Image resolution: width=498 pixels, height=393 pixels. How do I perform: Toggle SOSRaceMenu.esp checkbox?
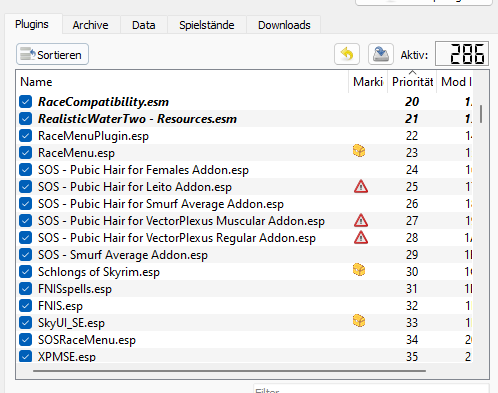click(26, 340)
